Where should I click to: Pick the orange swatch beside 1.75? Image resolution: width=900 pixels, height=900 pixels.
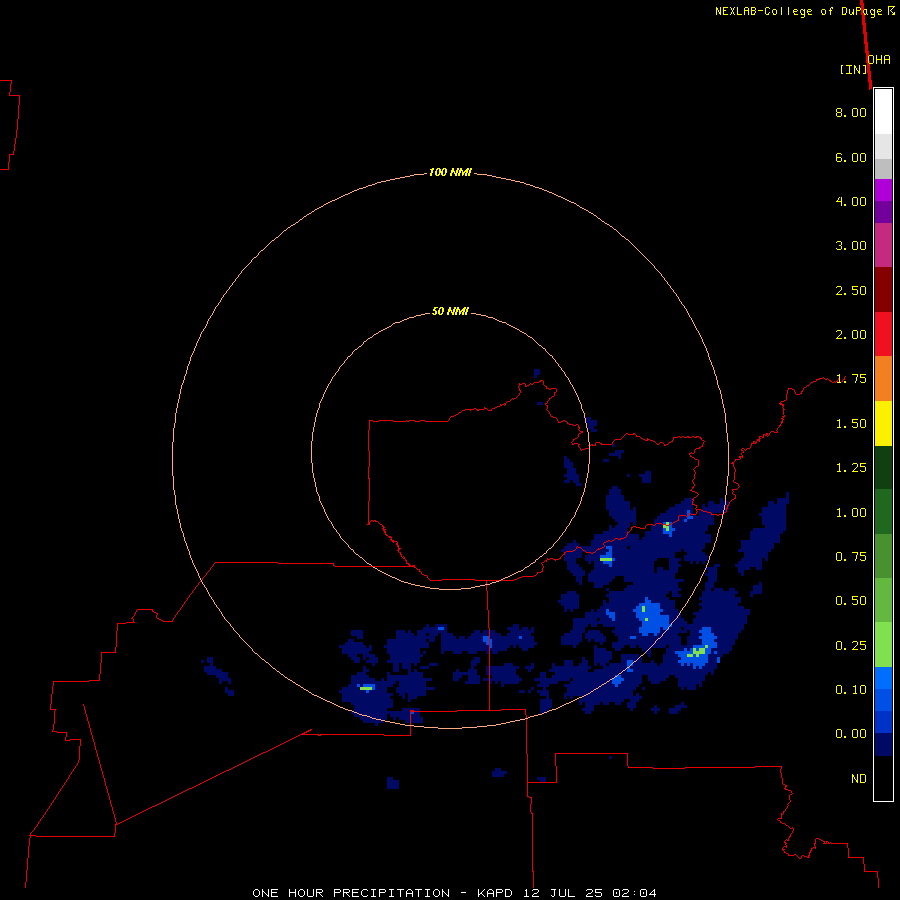click(883, 379)
